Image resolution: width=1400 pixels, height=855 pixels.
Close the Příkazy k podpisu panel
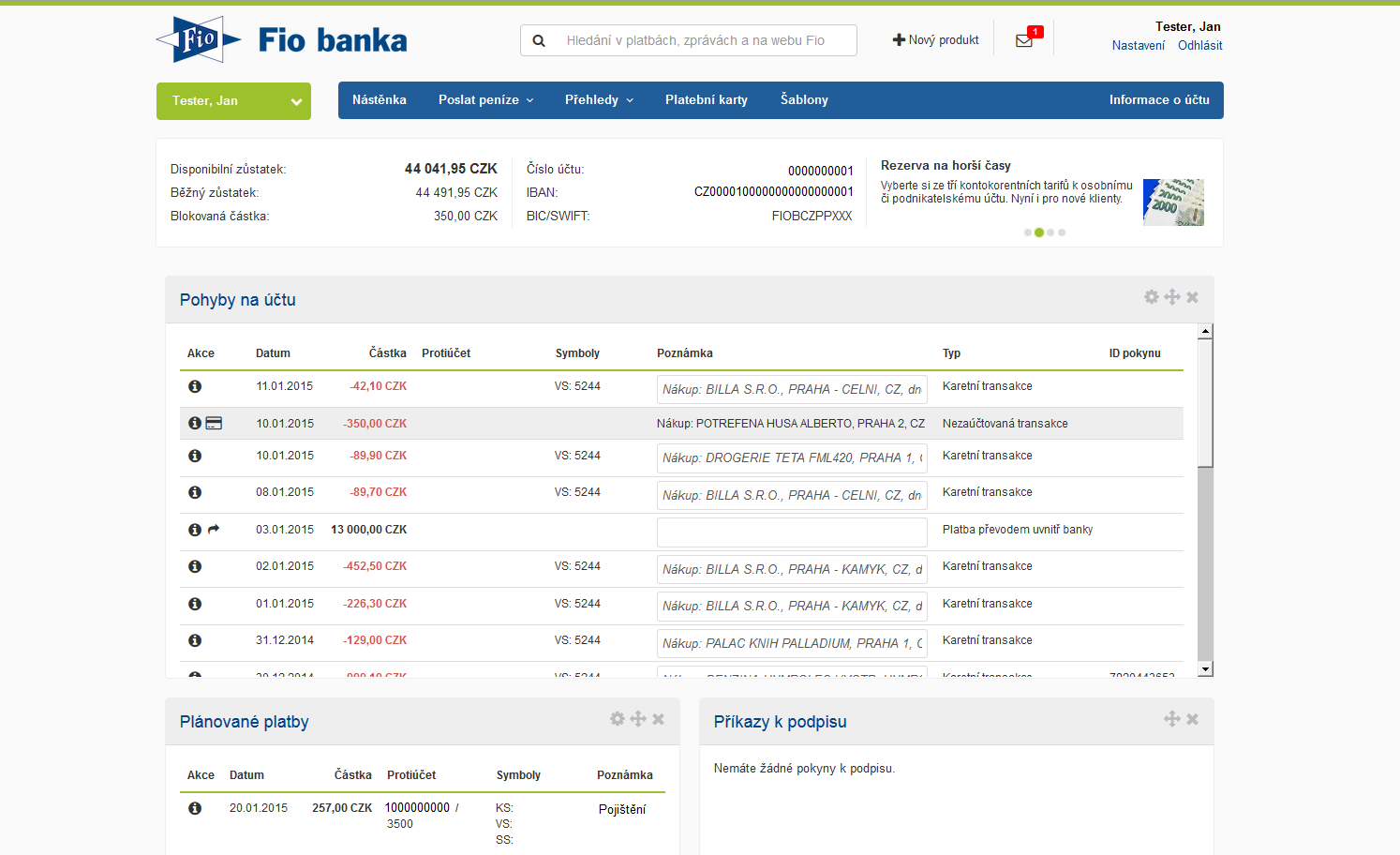tap(1192, 719)
